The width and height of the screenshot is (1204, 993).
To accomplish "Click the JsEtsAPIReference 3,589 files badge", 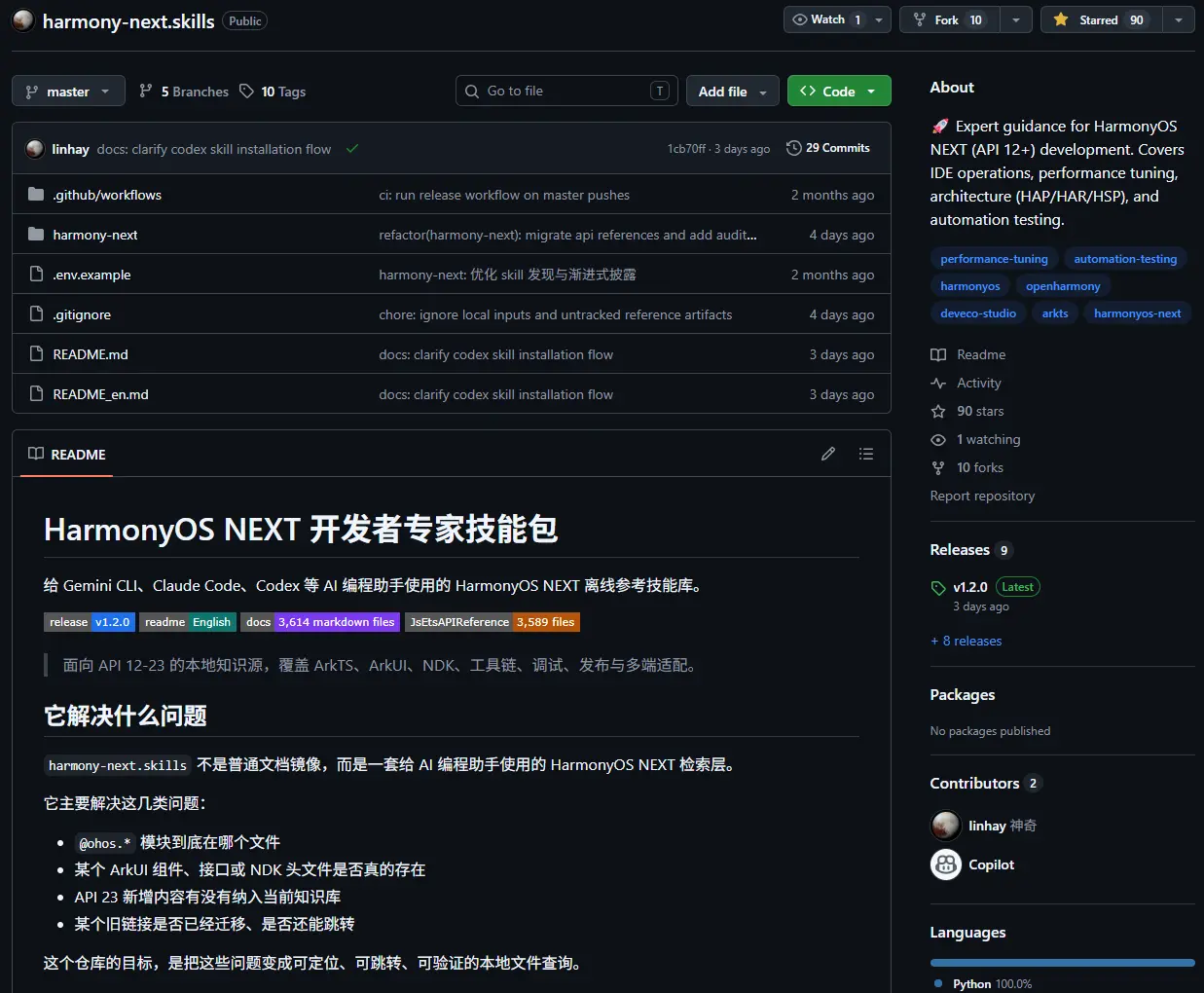I will [493, 622].
